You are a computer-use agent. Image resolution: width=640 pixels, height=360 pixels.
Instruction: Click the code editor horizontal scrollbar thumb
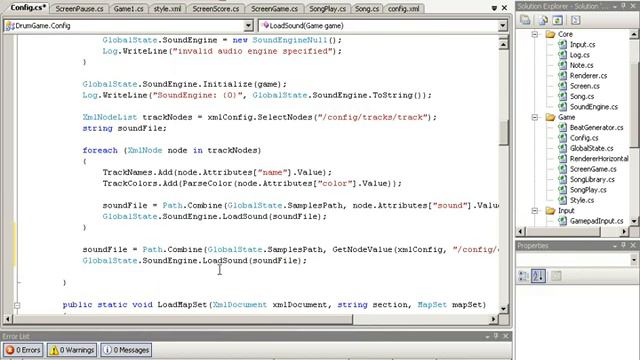(x=183, y=319)
